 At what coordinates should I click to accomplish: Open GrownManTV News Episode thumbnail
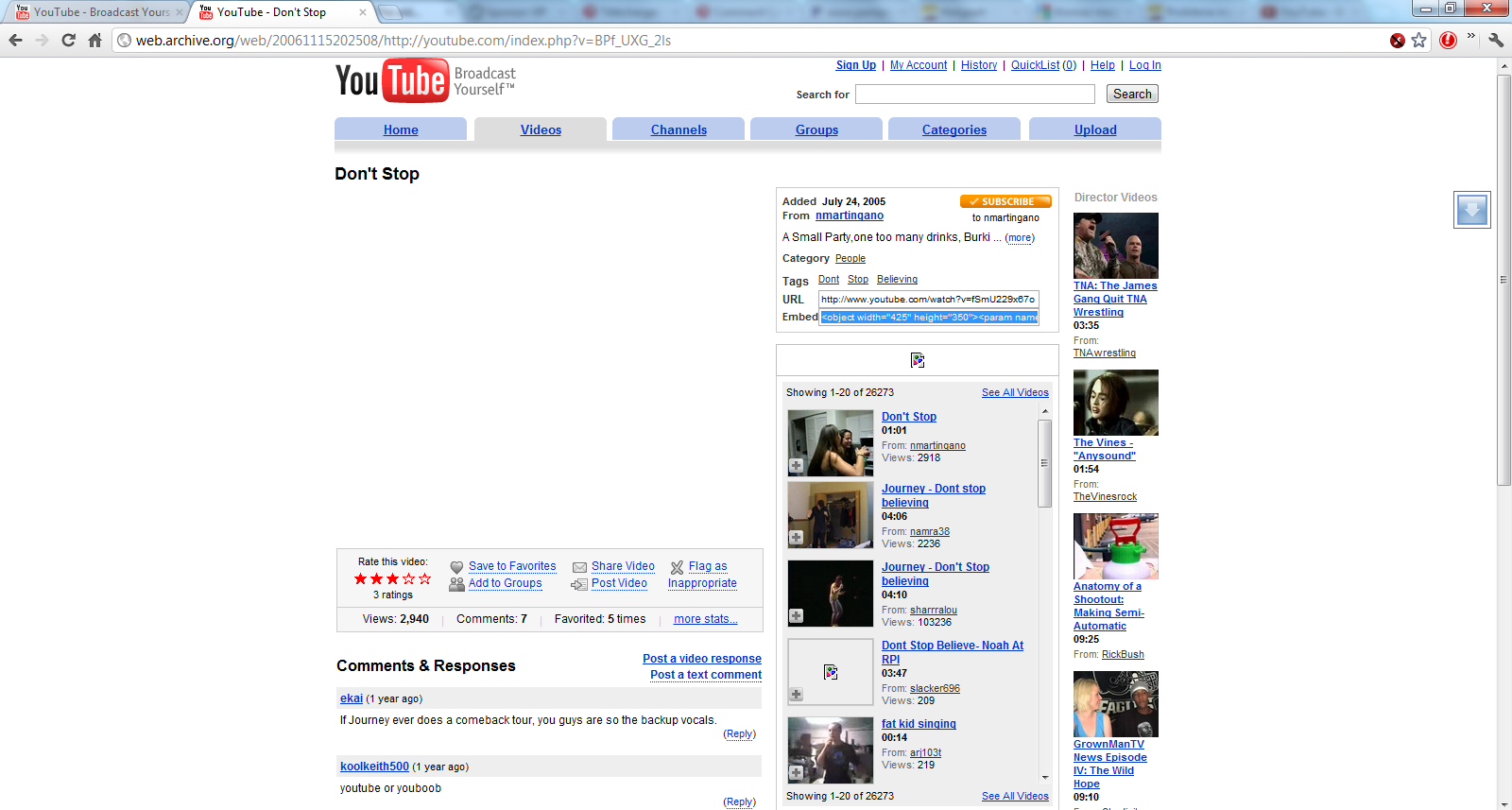(1116, 704)
